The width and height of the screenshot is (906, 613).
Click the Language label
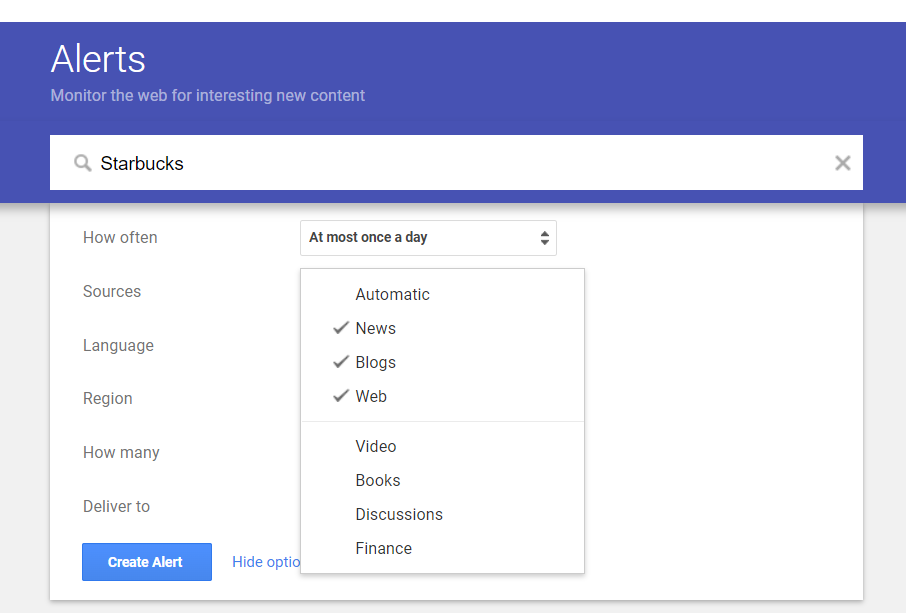coord(118,345)
